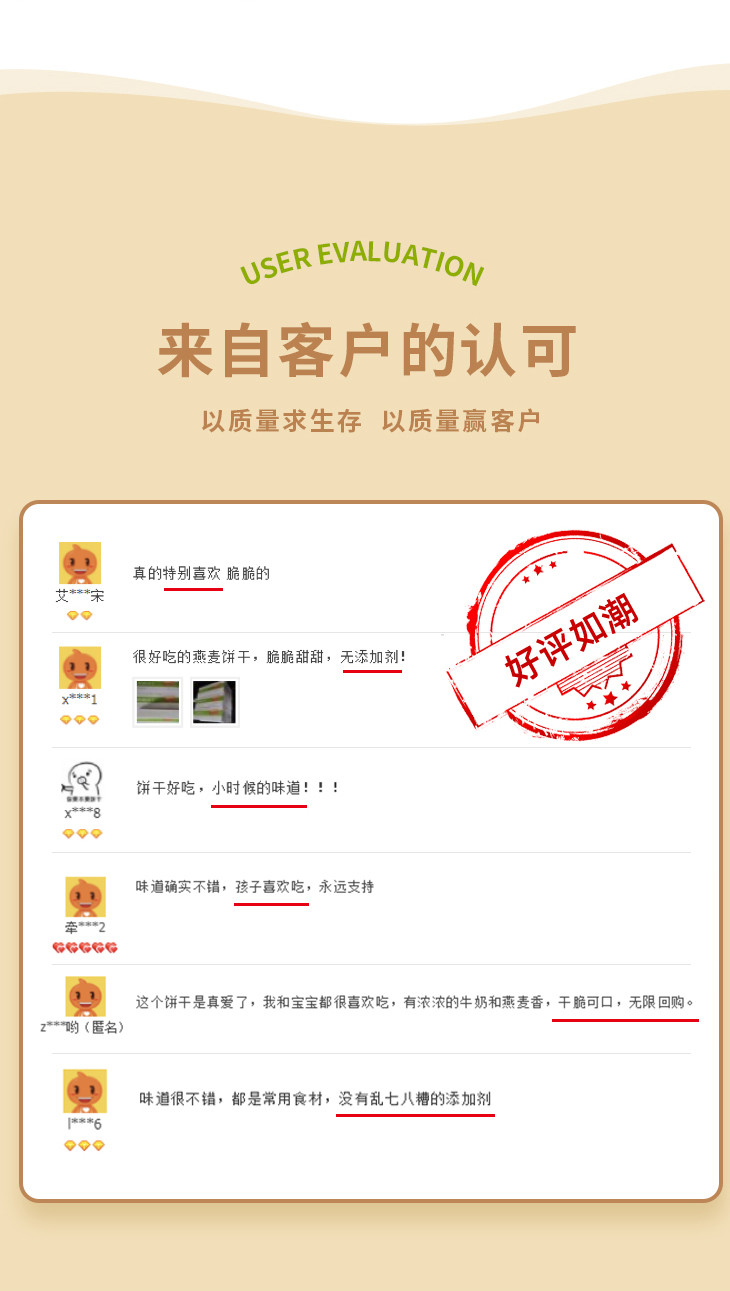This screenshot has width=730, height=1291.
Task: Click the 来自客户的认可 title
Action: click(368, 351)
